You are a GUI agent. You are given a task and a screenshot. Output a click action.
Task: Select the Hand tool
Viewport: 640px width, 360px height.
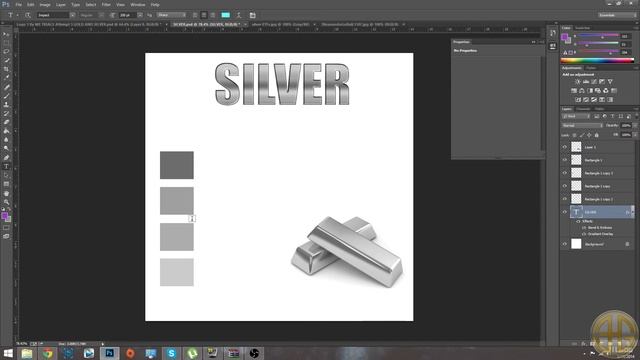6,193
